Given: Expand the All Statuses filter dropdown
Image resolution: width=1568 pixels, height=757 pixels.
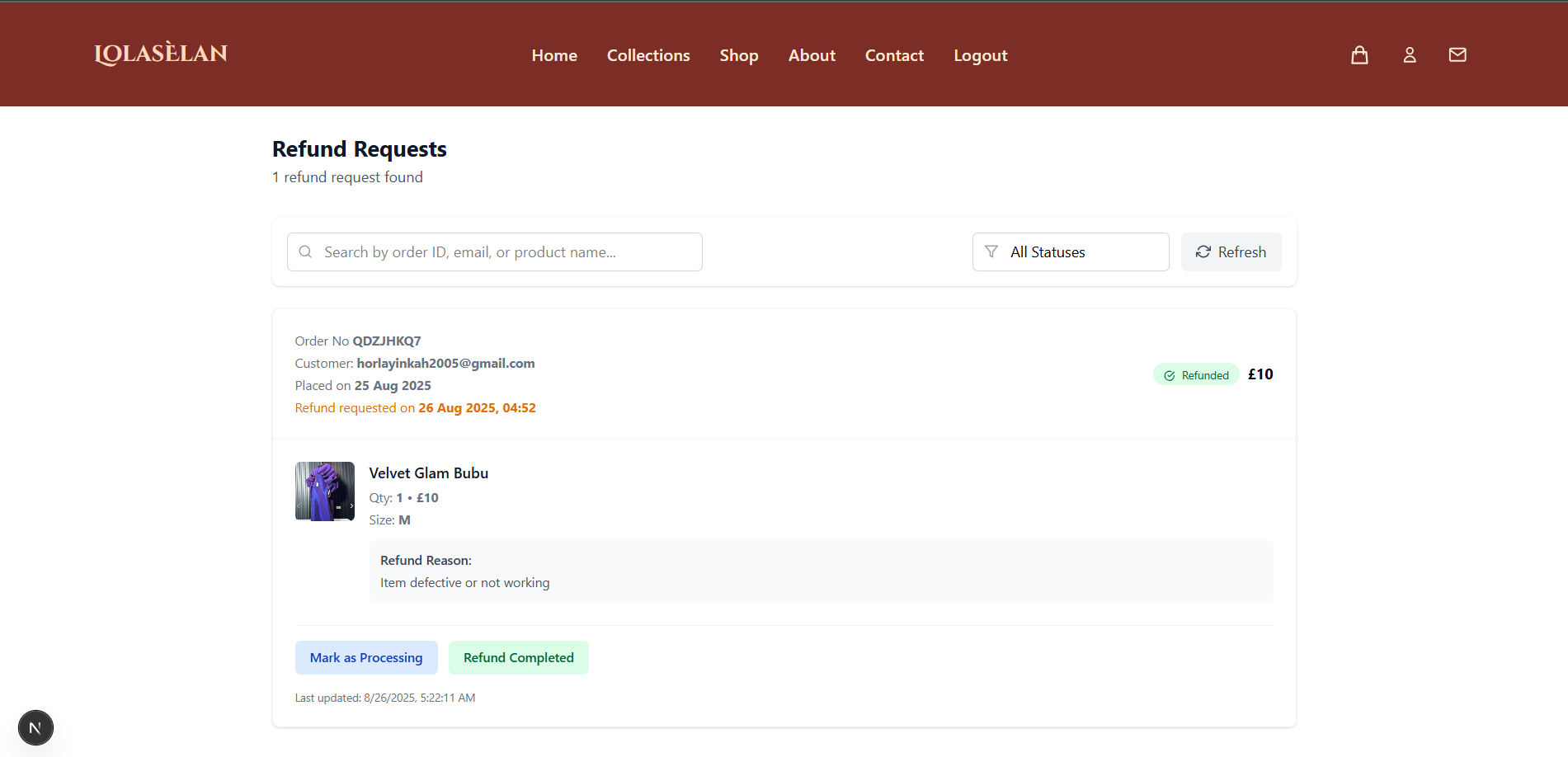Looking at the screenshot, I should pos(1070,252).
